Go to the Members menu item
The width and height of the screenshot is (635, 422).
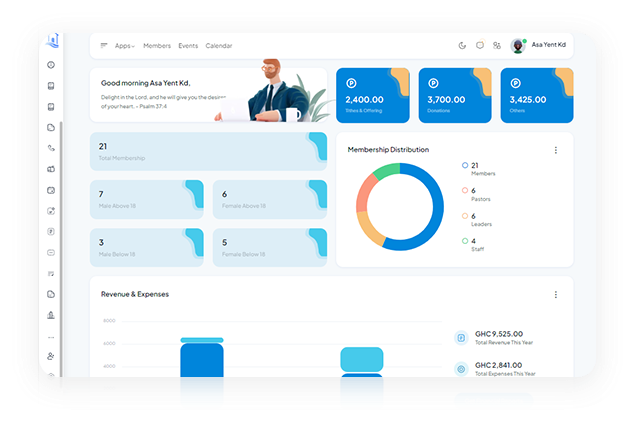157,46
